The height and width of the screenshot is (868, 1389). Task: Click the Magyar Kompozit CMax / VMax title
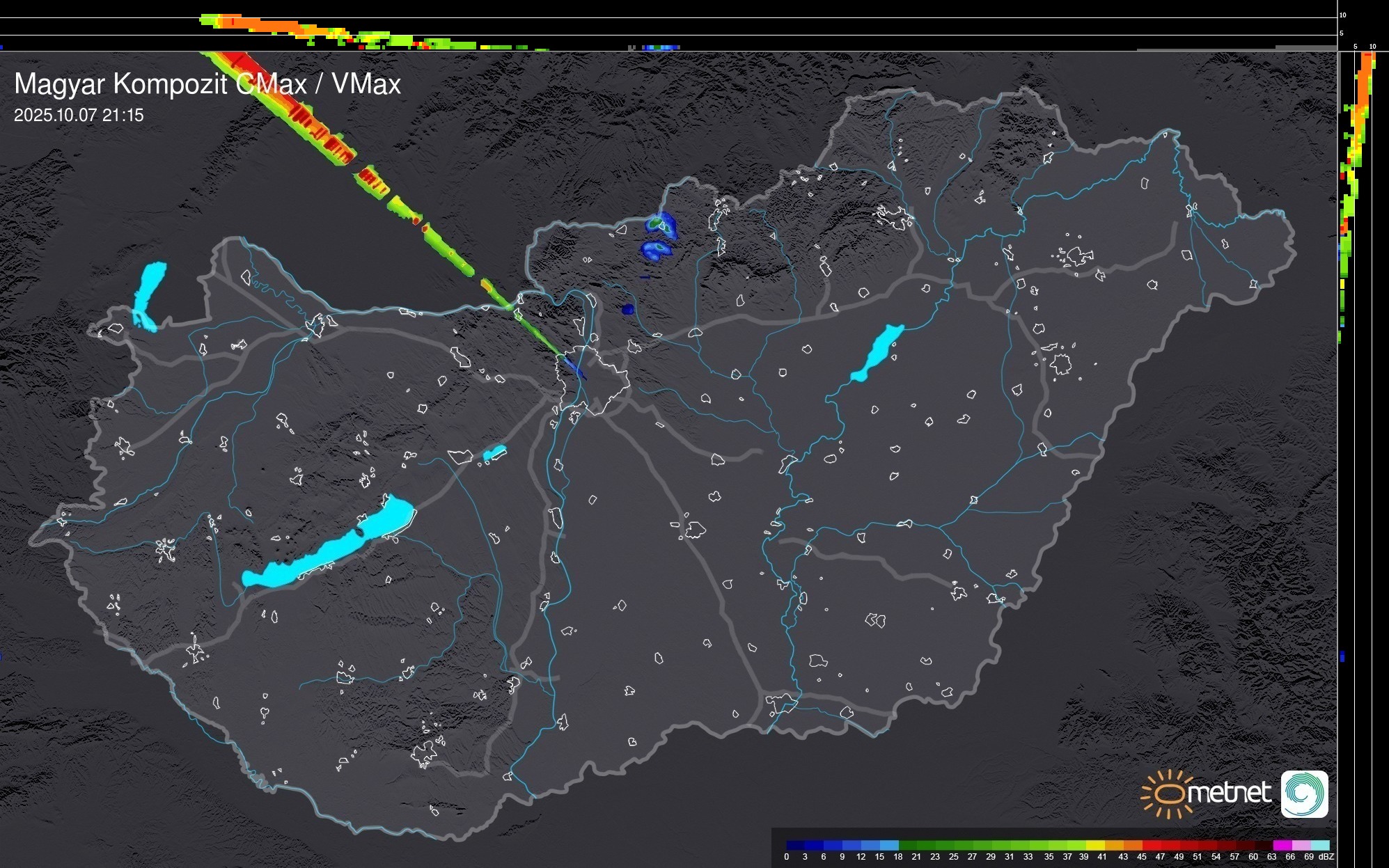click(207, 84)
